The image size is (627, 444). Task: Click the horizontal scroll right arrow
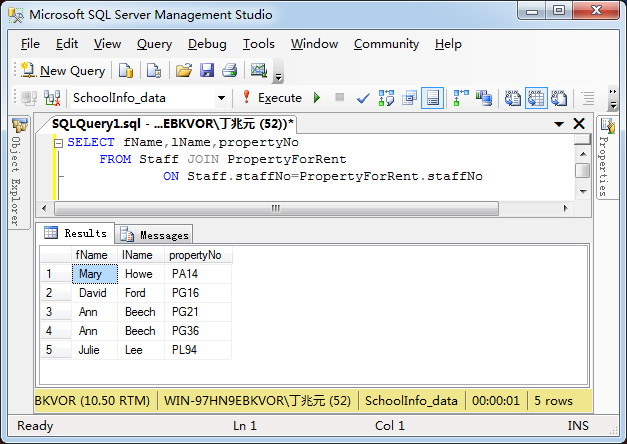click(x=565, y=208)
